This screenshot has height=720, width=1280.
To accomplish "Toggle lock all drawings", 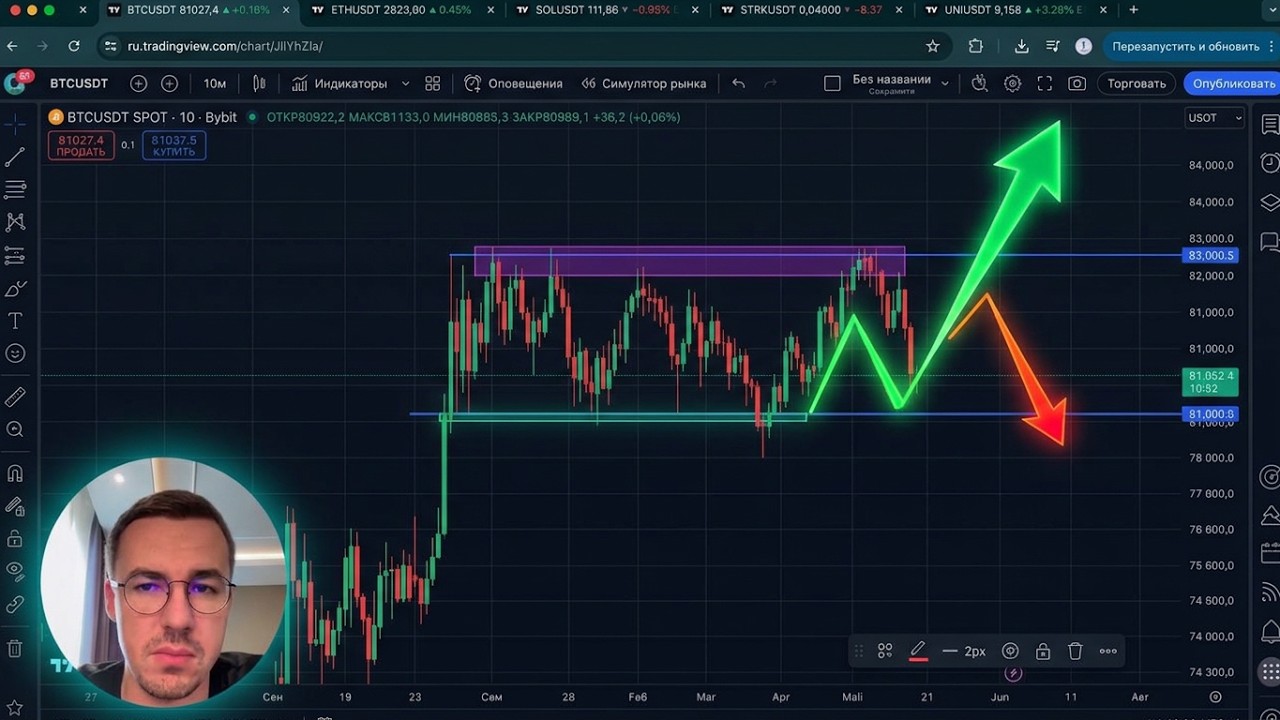I will point(15,539).
